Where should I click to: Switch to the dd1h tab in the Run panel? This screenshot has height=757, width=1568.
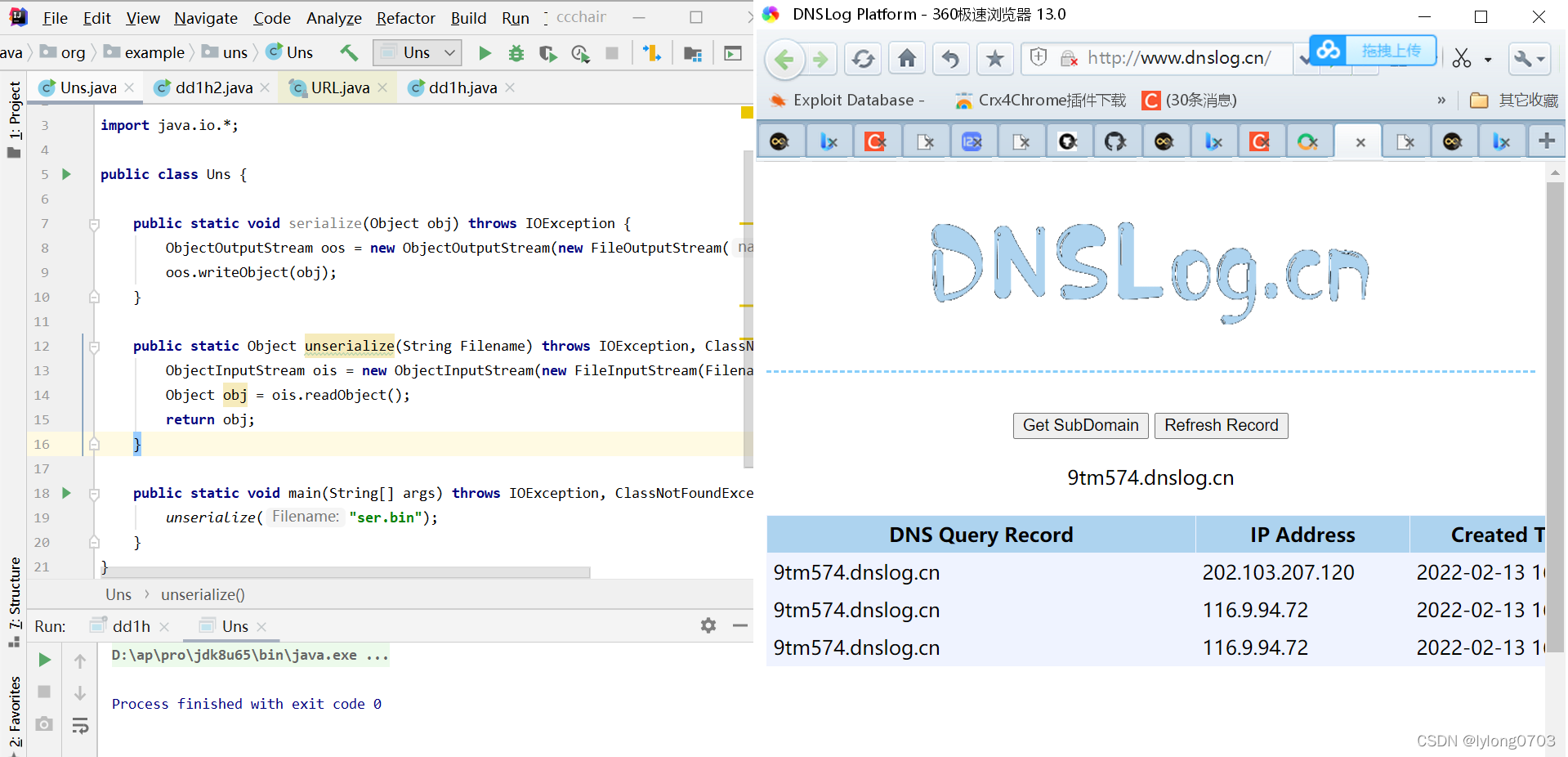pyautogui.click(x=131, y=626)
